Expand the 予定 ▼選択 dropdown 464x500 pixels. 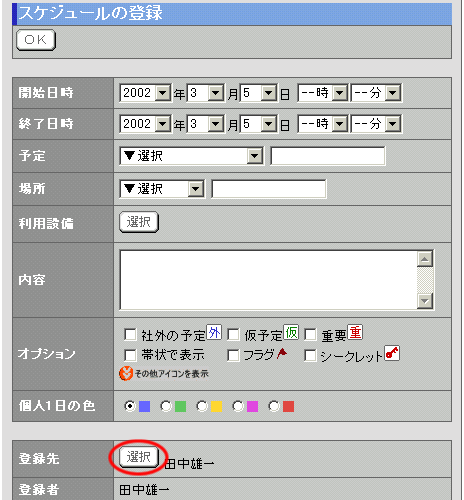pyautogui.click(x=191, y=156)
